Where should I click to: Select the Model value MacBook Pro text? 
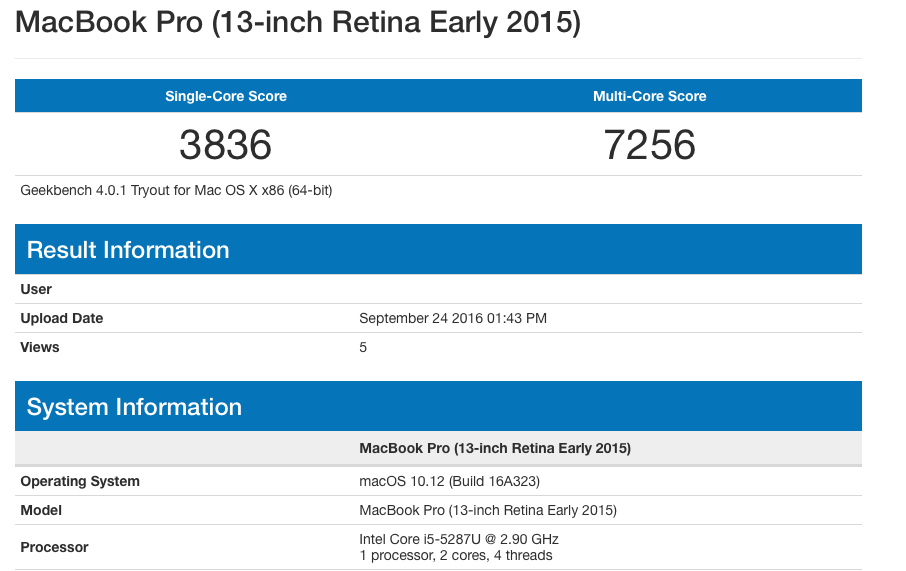point(488,510)
